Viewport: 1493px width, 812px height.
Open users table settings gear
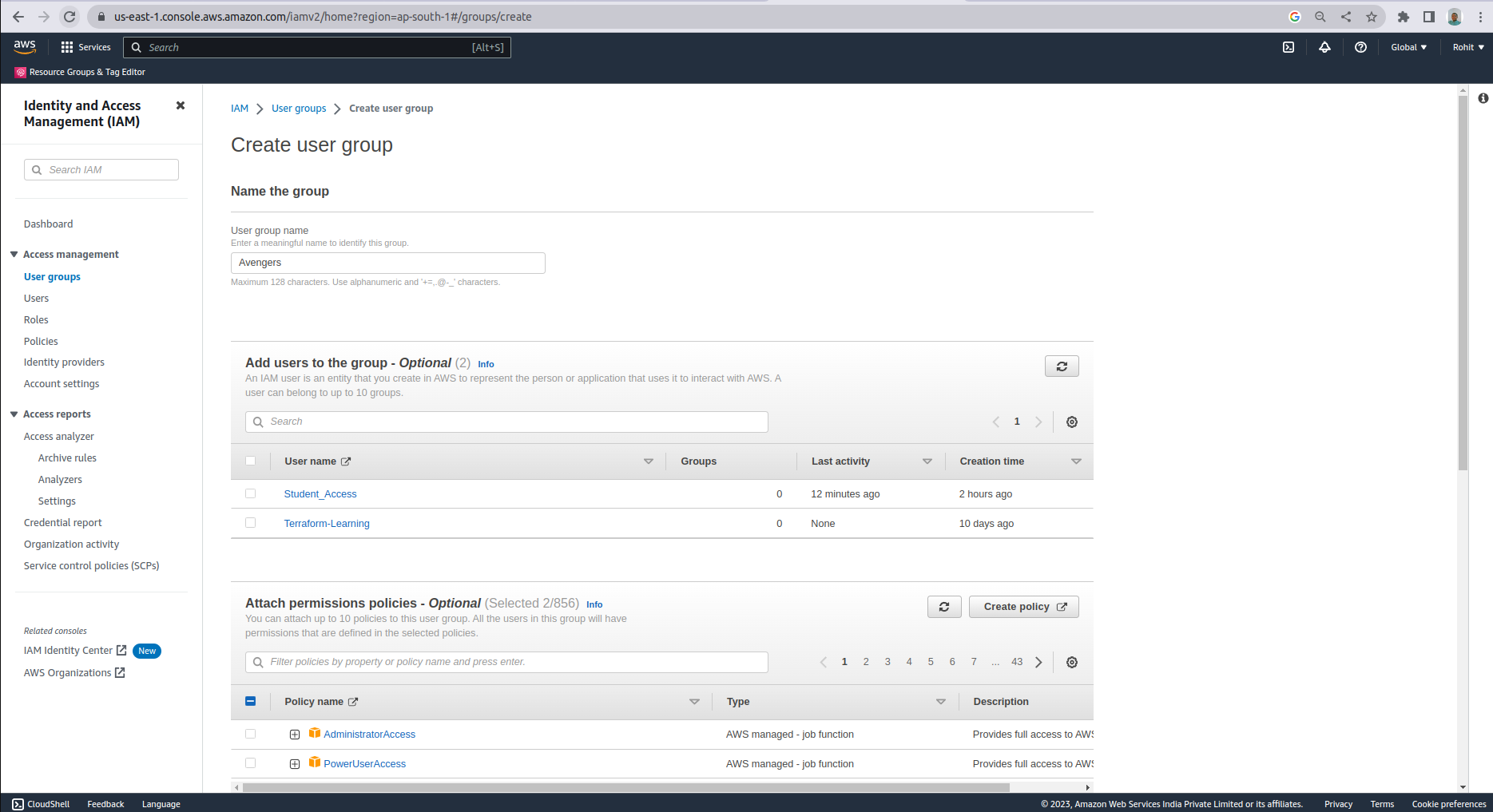tap(1072, 422)
